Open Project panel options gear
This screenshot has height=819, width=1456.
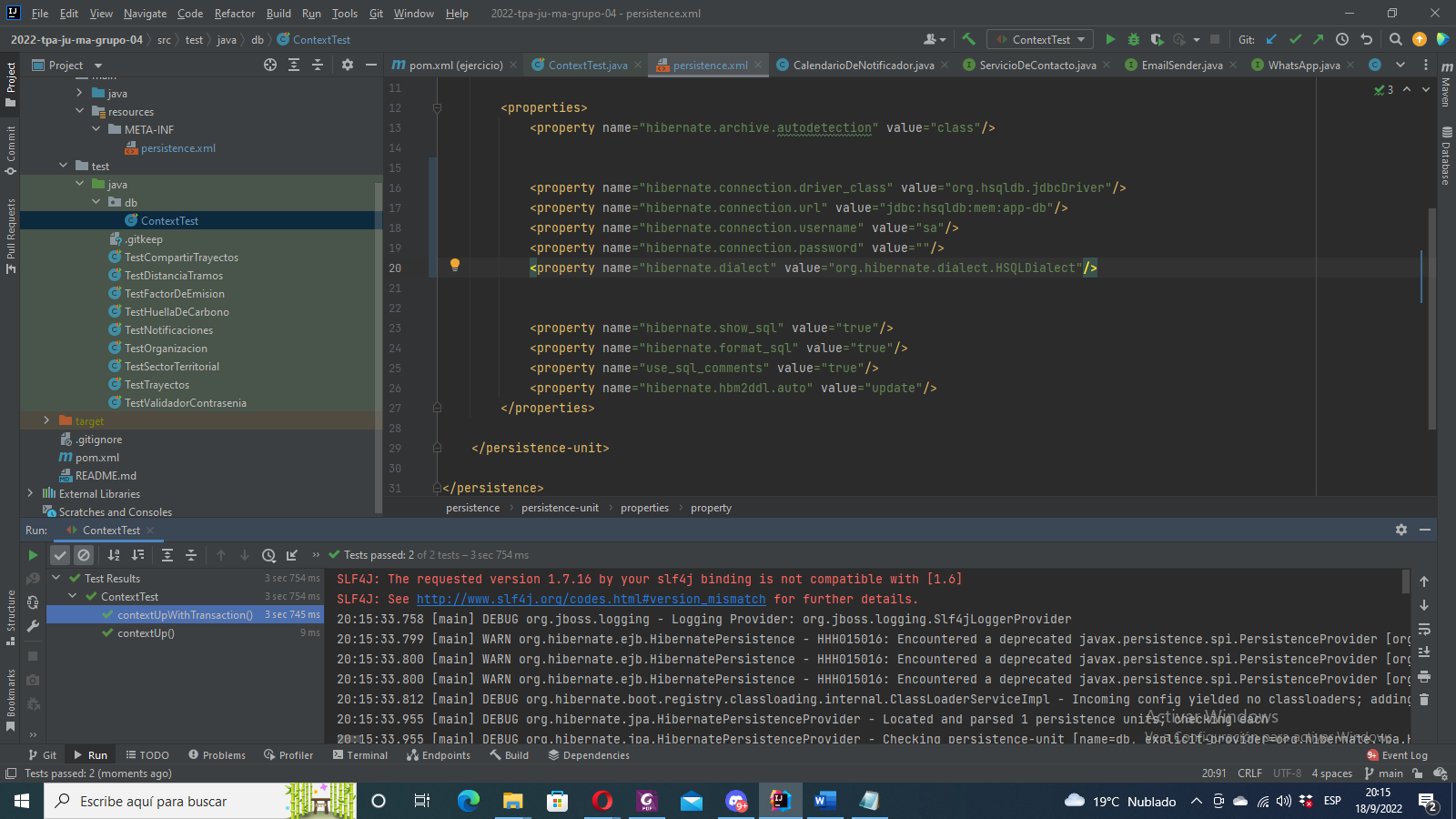(x=348, y=65)
